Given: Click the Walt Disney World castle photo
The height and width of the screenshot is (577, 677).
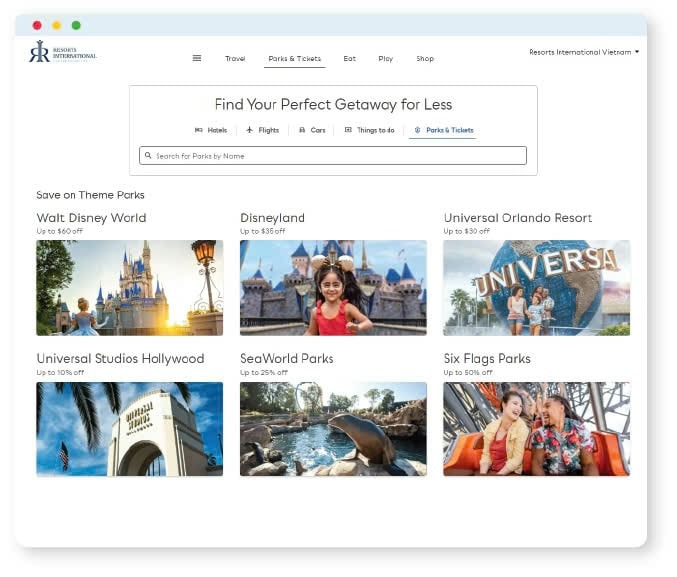Looking at the screenshot, I should coord(130,288).
